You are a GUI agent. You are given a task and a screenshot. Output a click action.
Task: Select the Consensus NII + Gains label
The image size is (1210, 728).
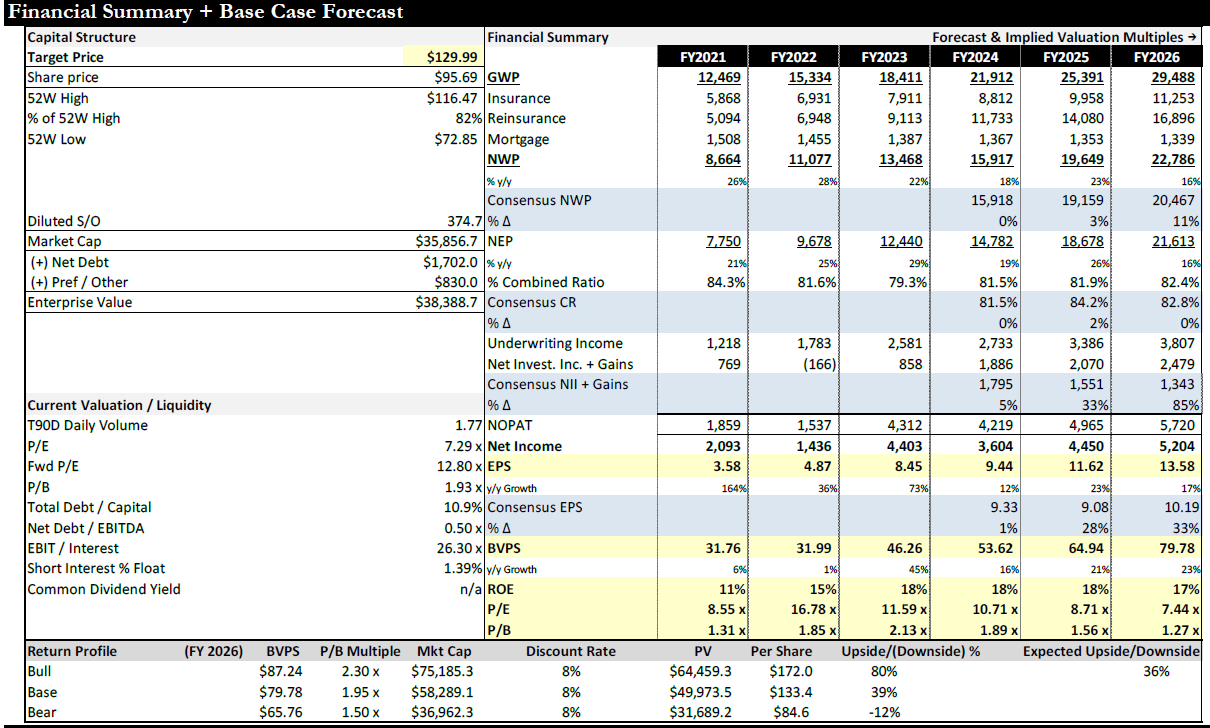pyautogui.click(x=557, y=384)
